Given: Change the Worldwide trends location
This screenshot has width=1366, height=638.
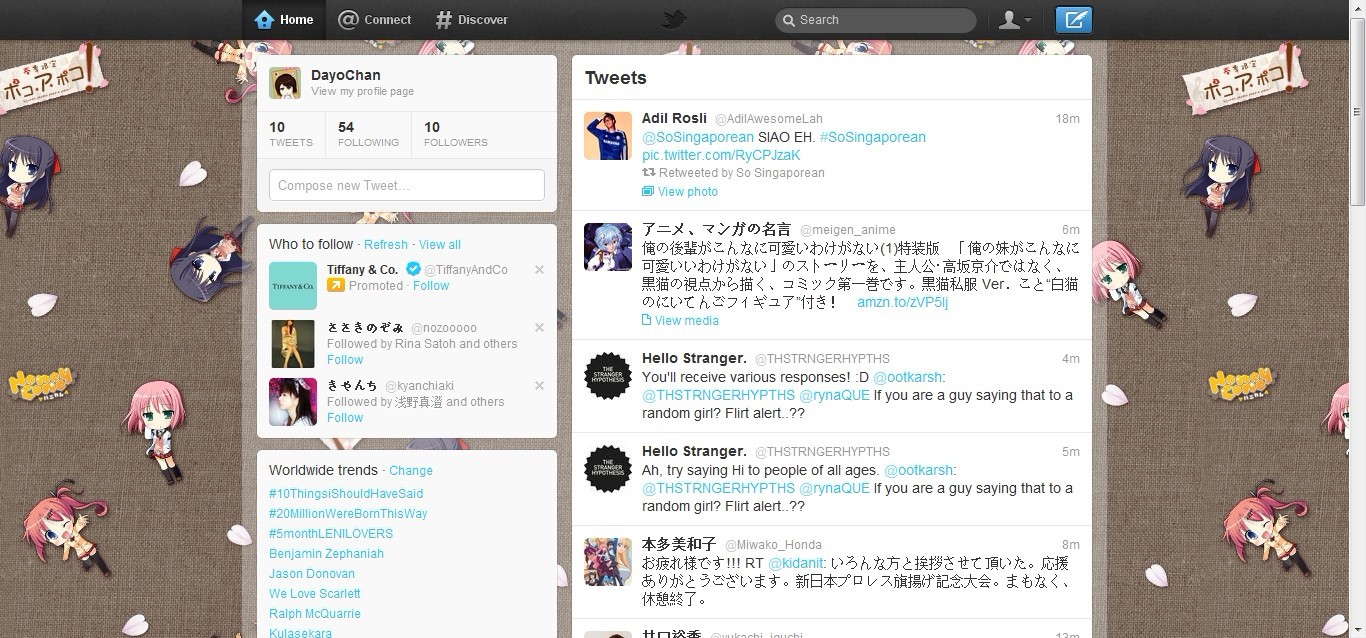Looking at the screenshot, I should coord(411,470).
